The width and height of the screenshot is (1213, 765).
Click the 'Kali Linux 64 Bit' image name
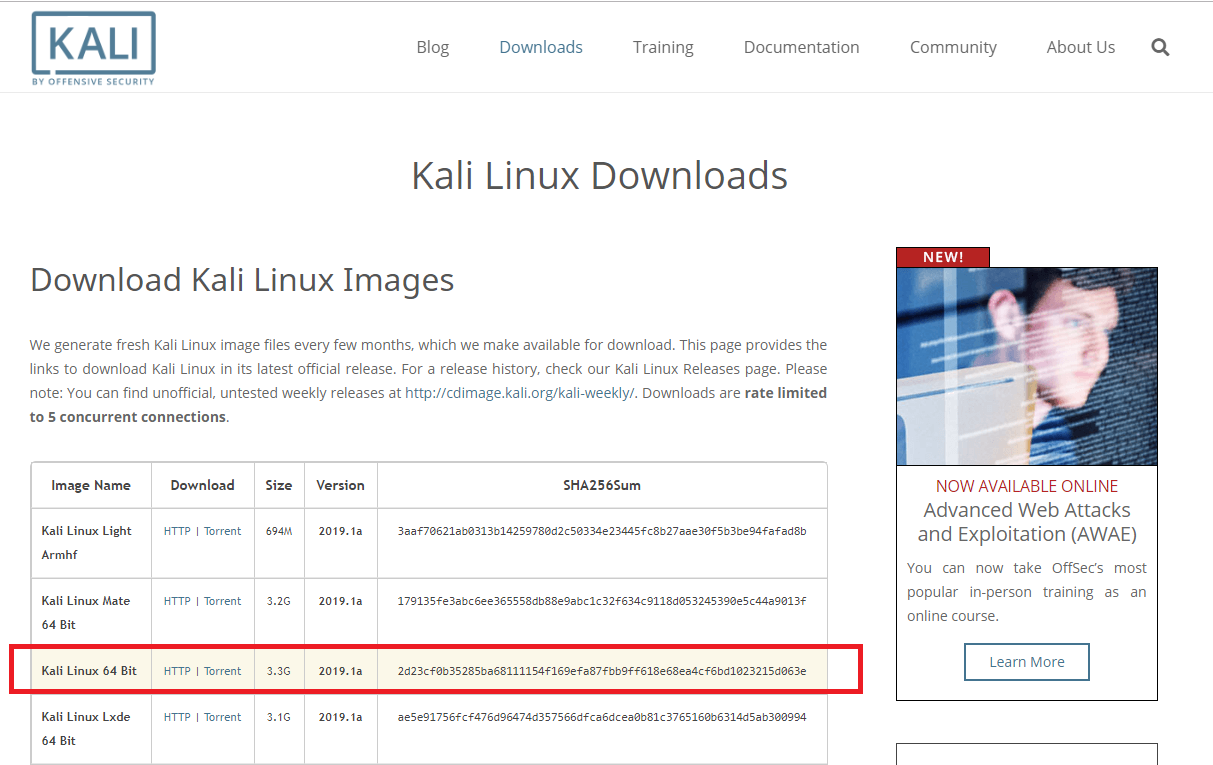[x=89, y=671]
